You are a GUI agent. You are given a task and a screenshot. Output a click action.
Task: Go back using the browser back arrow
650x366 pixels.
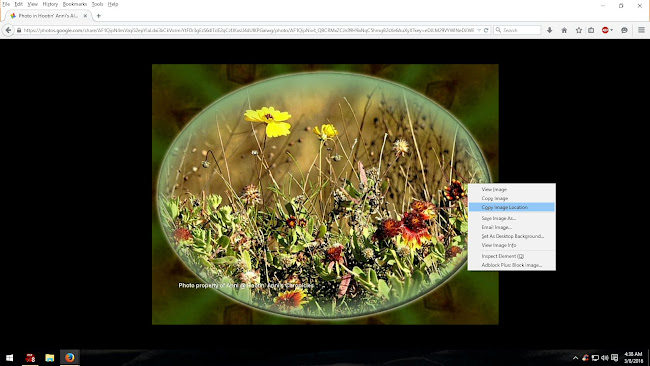[x=8, y=30]
